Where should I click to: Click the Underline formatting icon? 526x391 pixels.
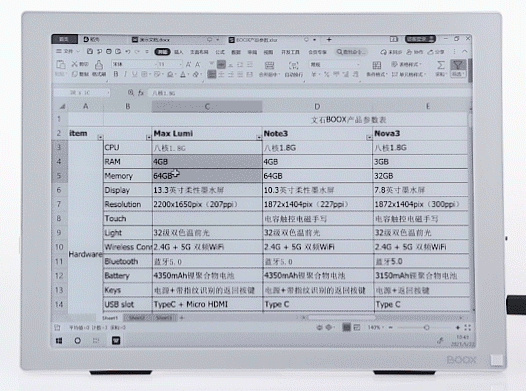[134, 74]
